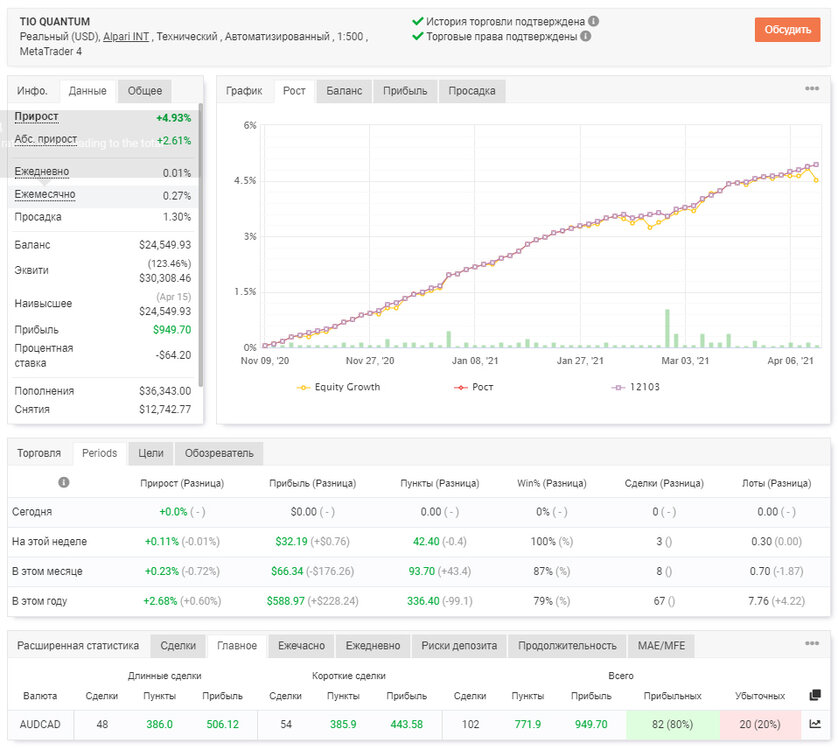Click info icon next to Торговые права подтверждены
This screenshot has width=838, height=750.
pyautogui.click(x=586, y=36)
